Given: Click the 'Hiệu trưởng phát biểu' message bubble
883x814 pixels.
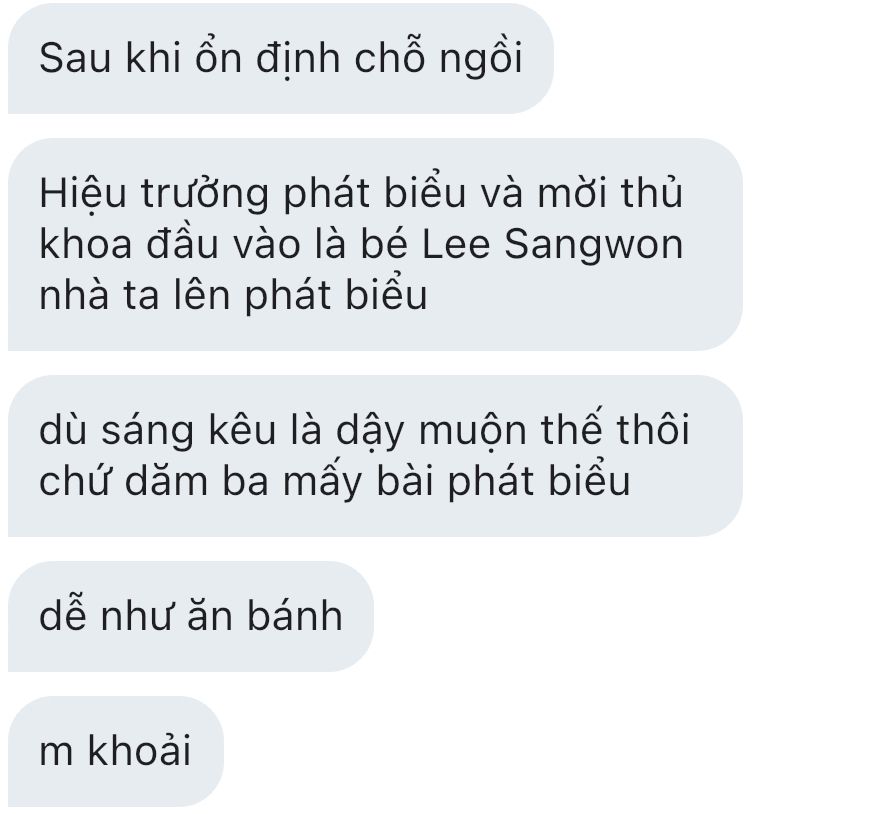Looking at the screenshot, I should (375, 244).
